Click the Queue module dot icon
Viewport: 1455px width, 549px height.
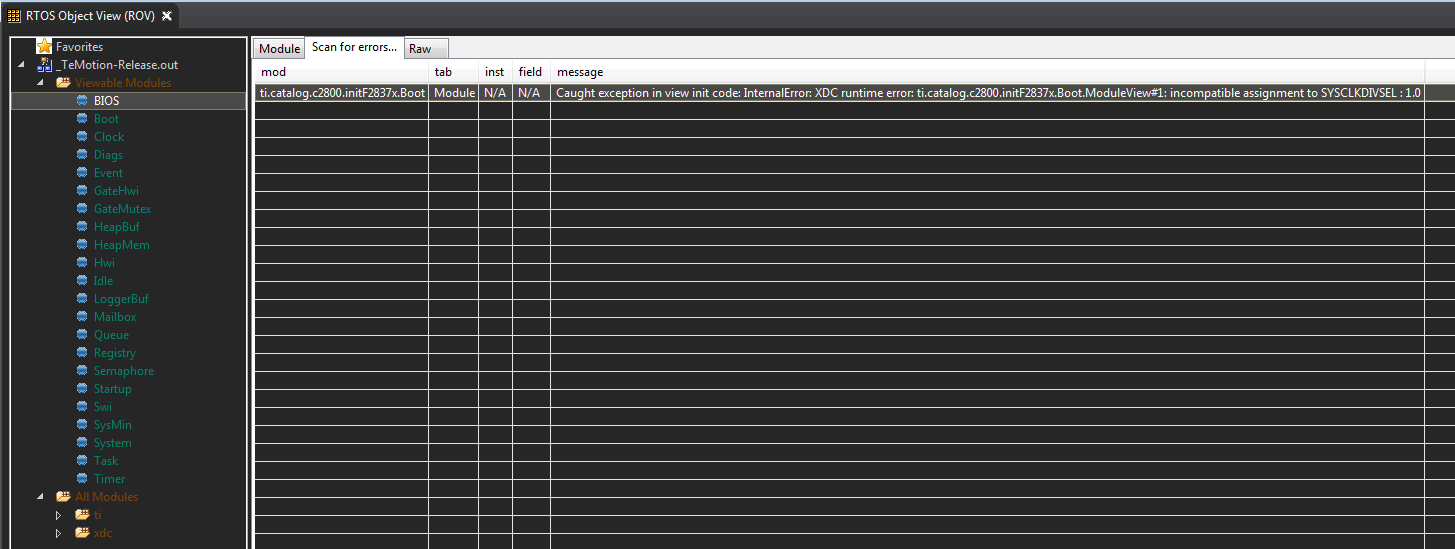coord(82,335)
